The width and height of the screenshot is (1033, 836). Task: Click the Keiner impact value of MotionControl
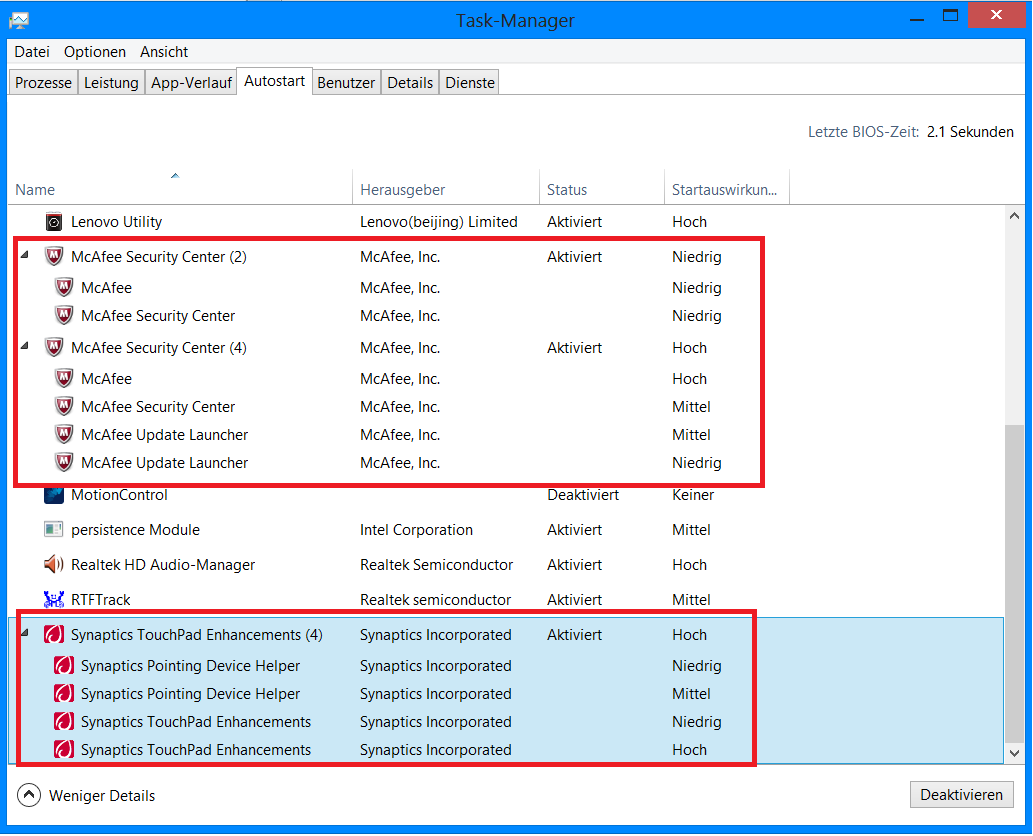(x=693, y=495)
